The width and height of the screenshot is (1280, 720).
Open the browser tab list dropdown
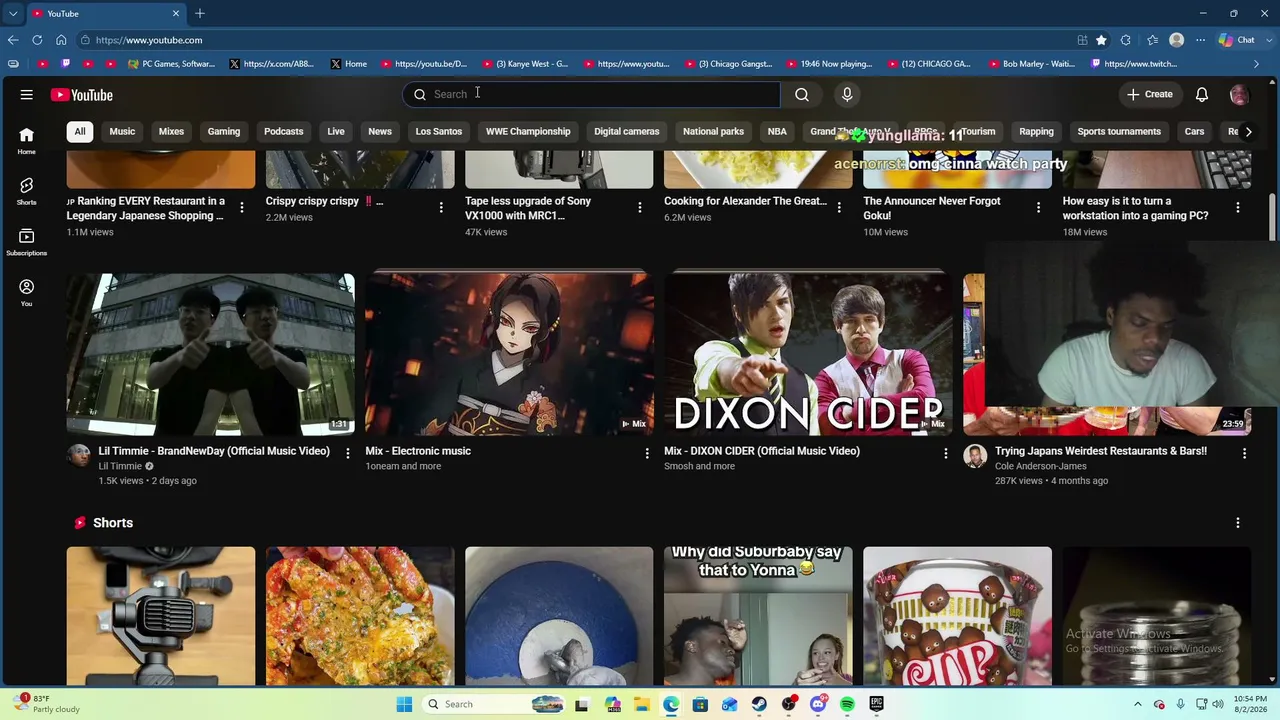13,13
